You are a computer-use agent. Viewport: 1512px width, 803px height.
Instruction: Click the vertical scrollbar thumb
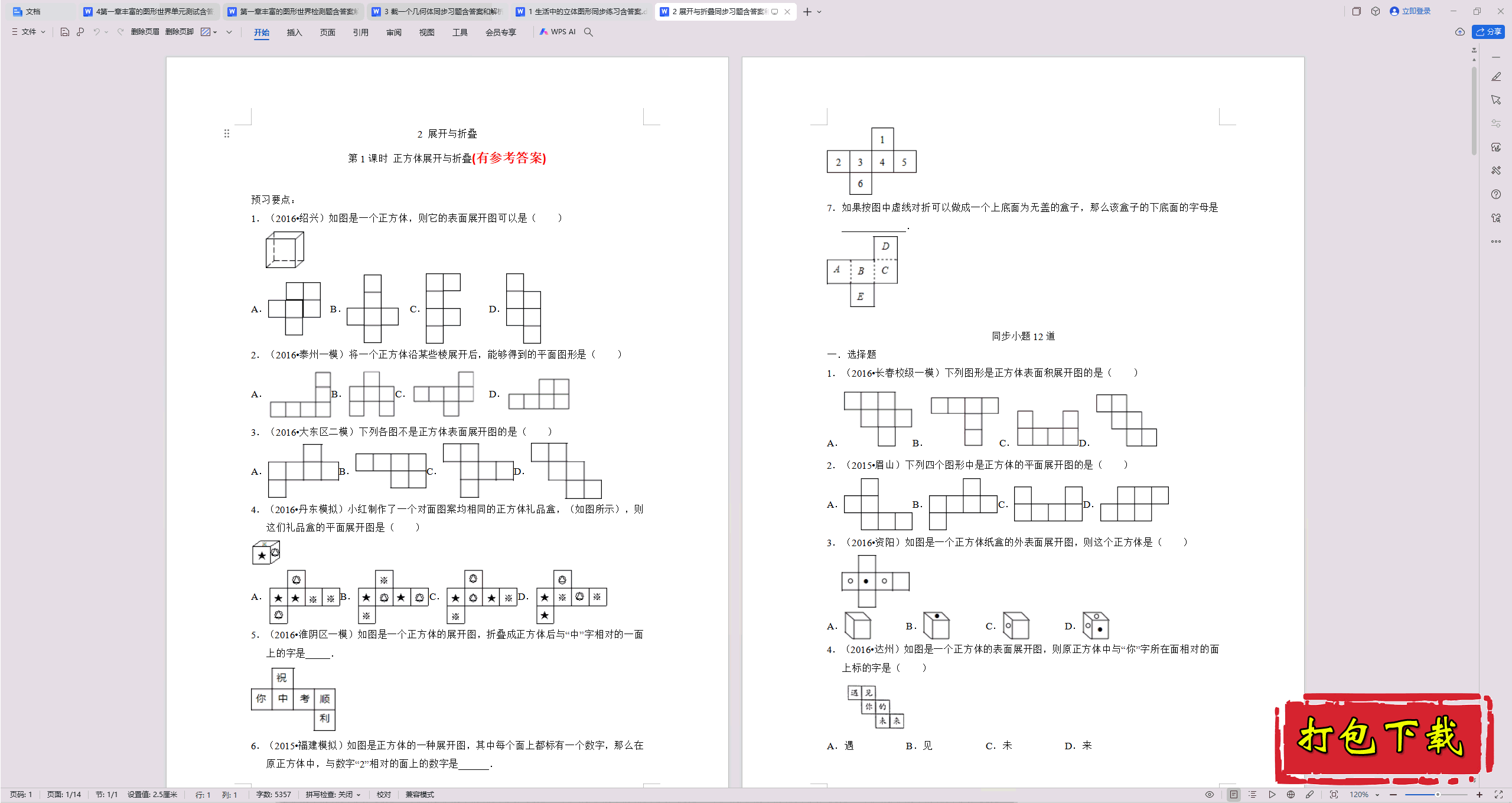coord(1474,111)
